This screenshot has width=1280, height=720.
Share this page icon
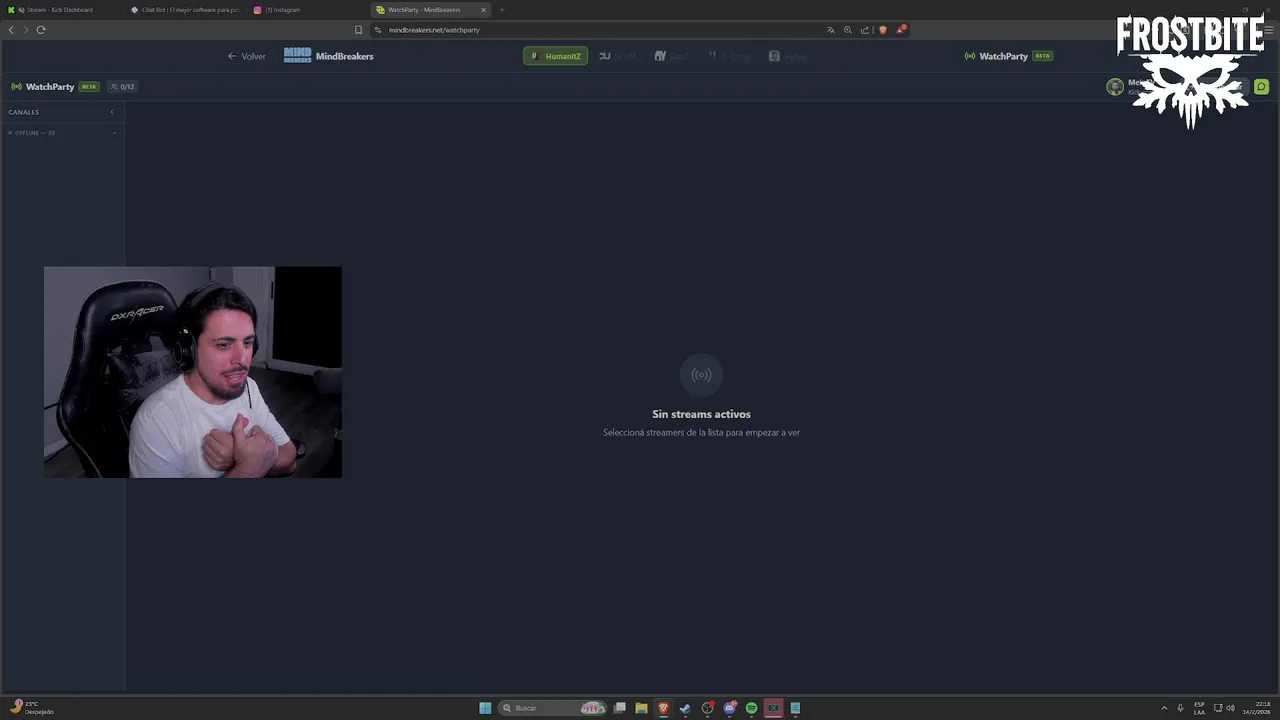coord(865,30)
